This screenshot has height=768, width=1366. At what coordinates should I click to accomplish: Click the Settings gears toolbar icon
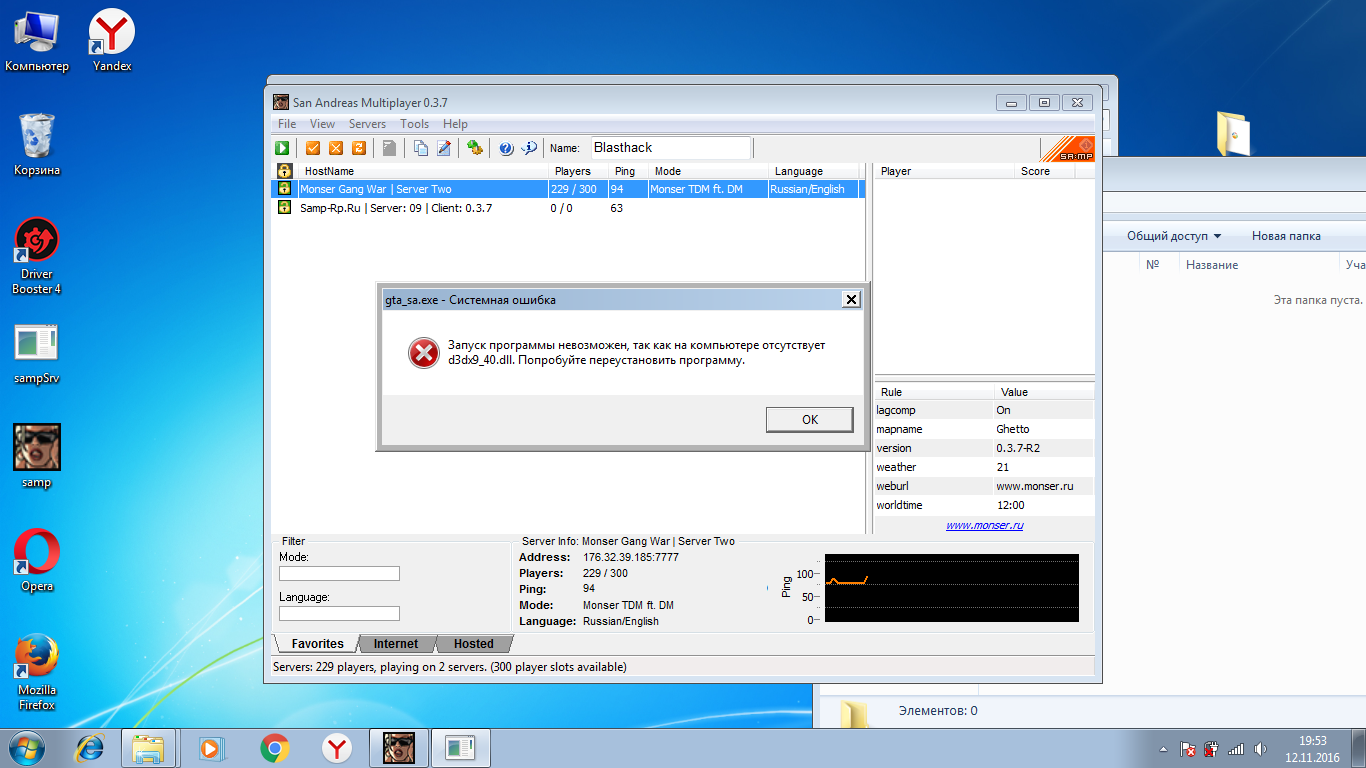(x=475, y=148)
